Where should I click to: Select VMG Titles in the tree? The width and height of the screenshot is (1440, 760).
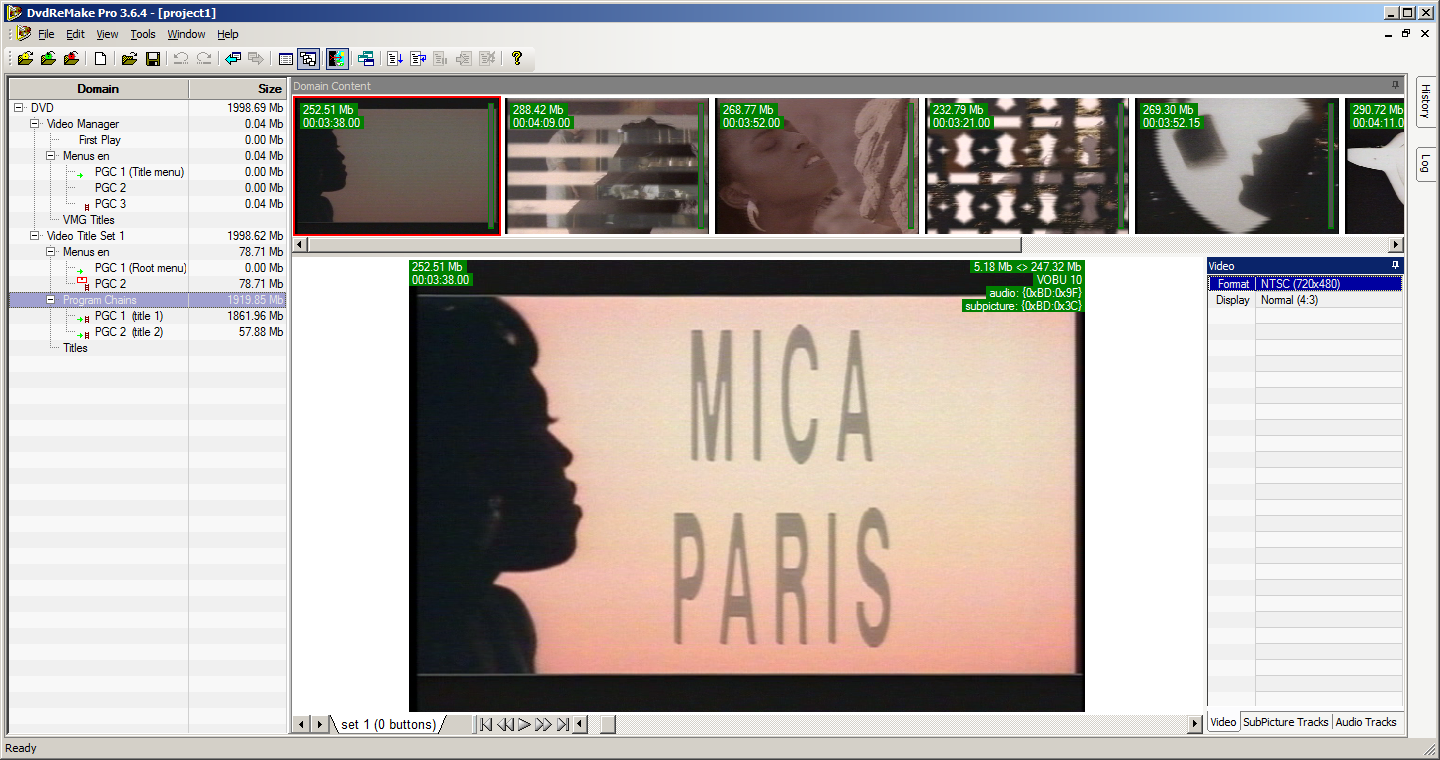click(89, 220)
